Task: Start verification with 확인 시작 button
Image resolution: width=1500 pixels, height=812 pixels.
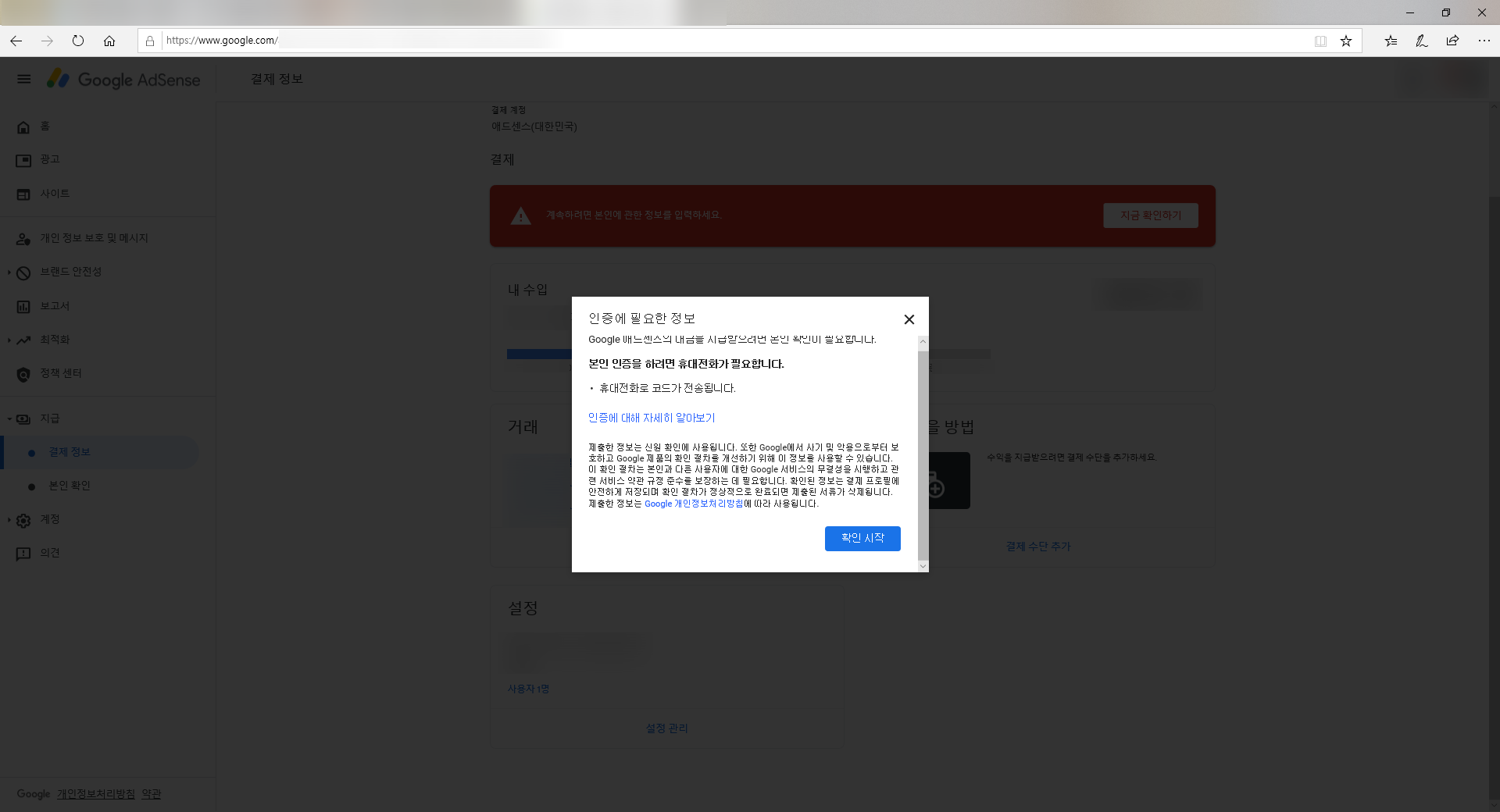Action: pyautogui.click(x=862, y=539)
